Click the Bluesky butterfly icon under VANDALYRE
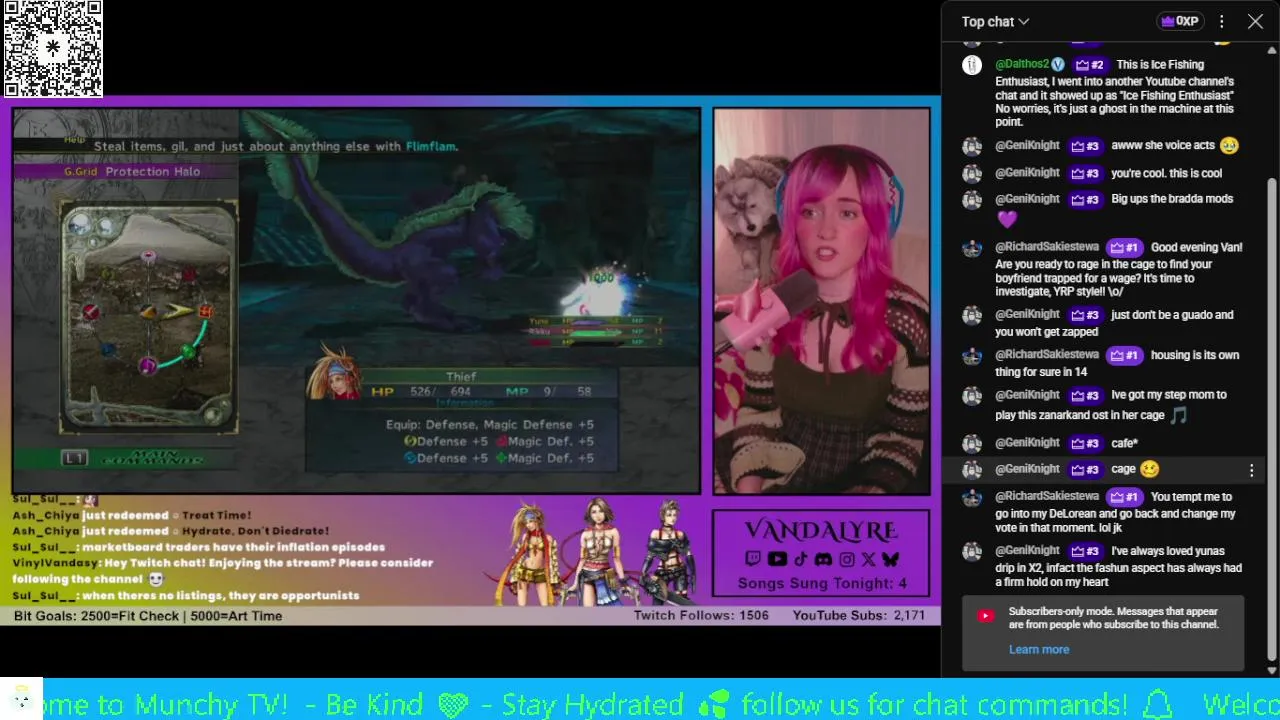The image size is (1280, 720). pos(890,560)
